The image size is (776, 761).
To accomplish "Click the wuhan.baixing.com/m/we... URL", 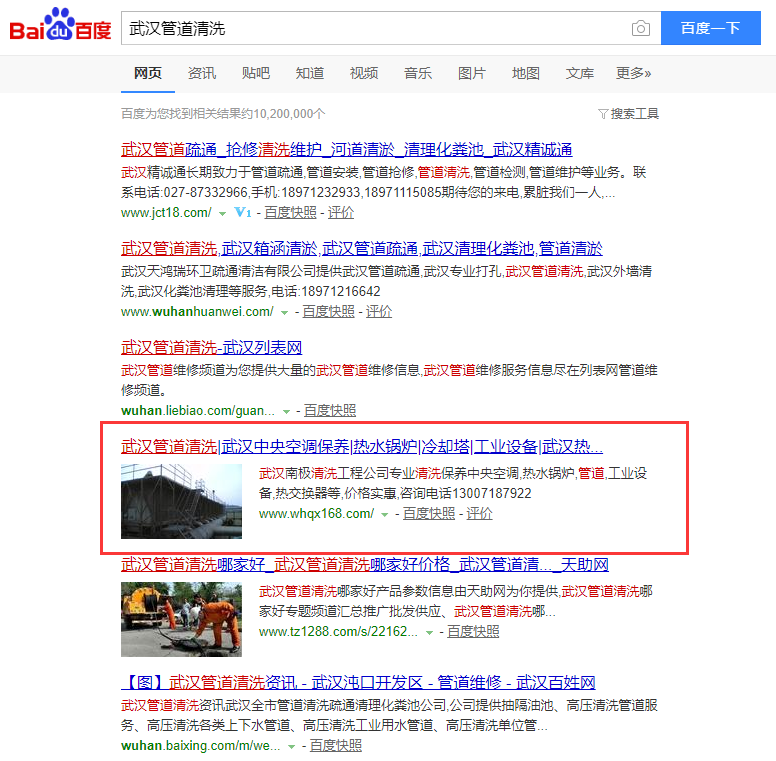I will (200, 746).
